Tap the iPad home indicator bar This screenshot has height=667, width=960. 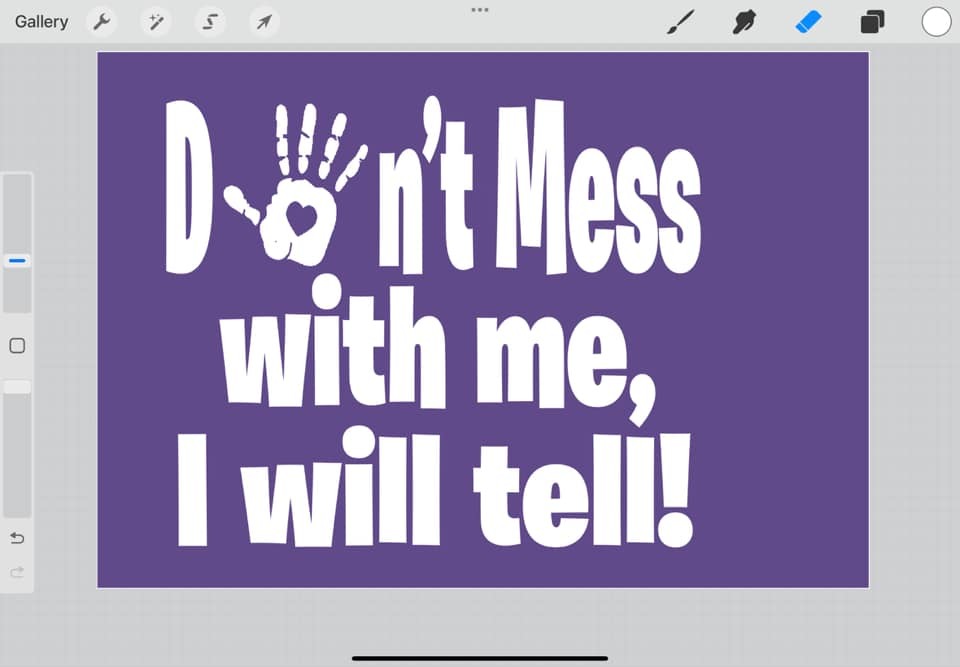(480, 658)
